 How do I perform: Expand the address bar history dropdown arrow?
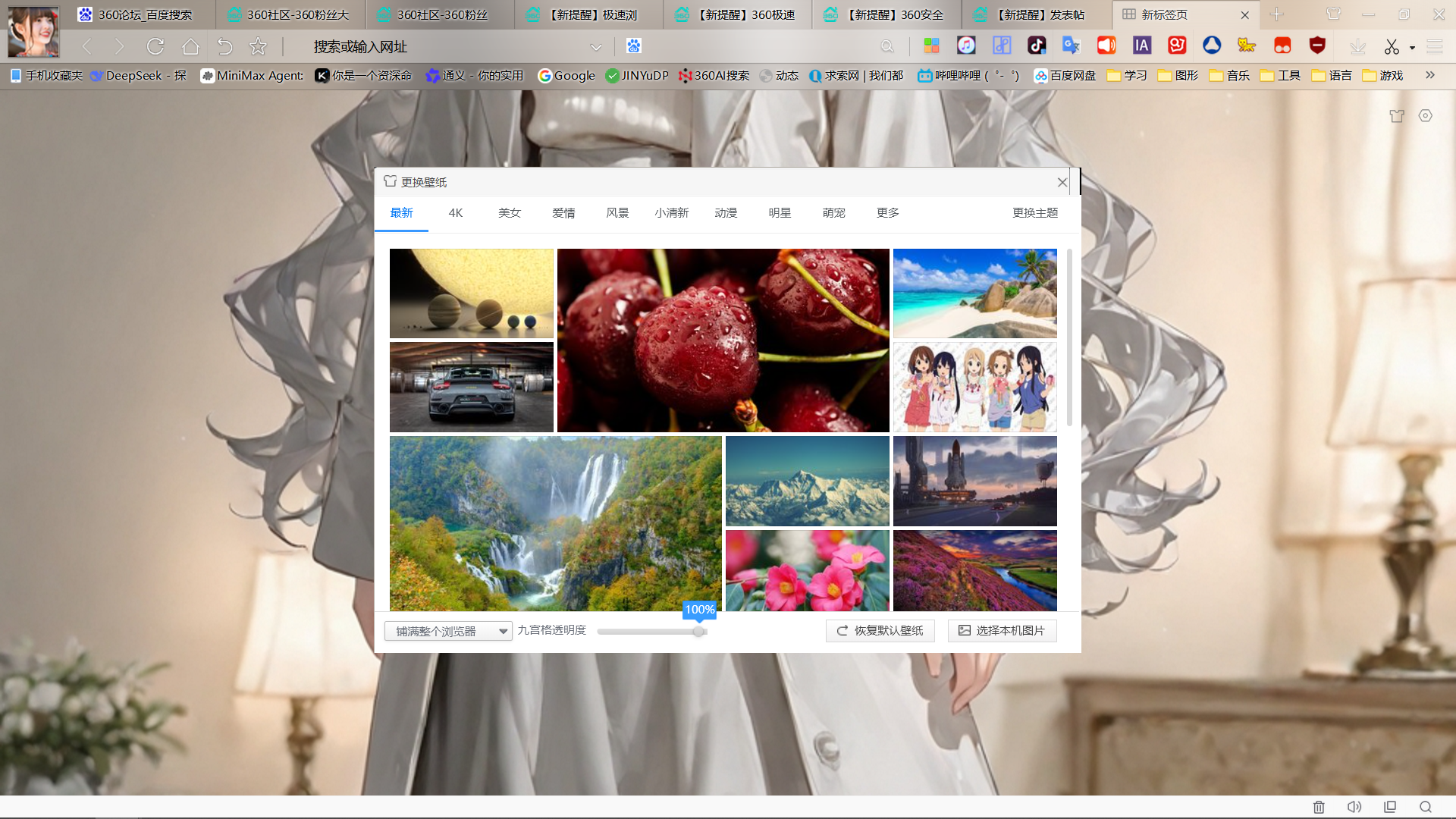click(596, 47)
